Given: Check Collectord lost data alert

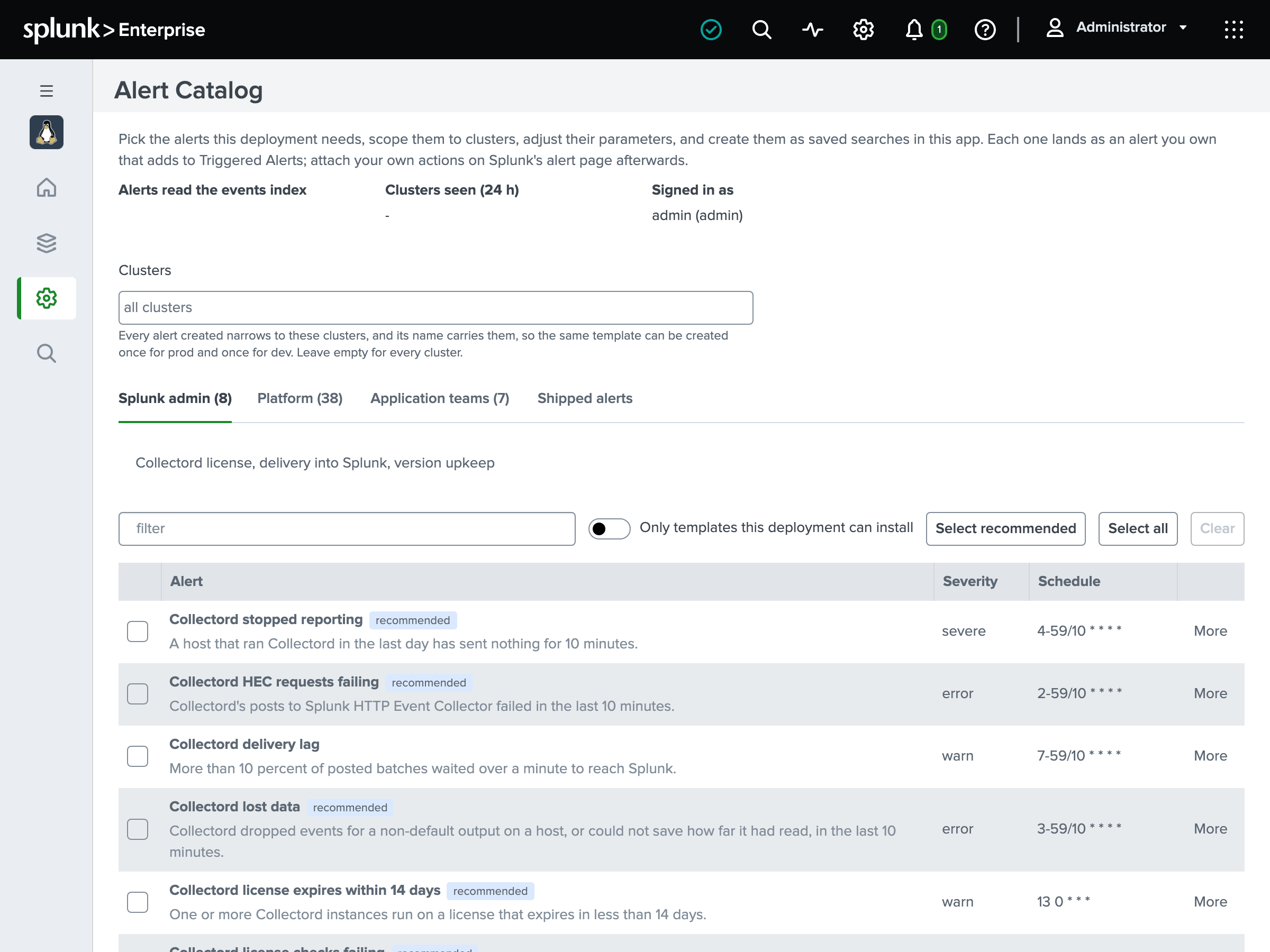Looking at the screenshot, I should 137,829.
